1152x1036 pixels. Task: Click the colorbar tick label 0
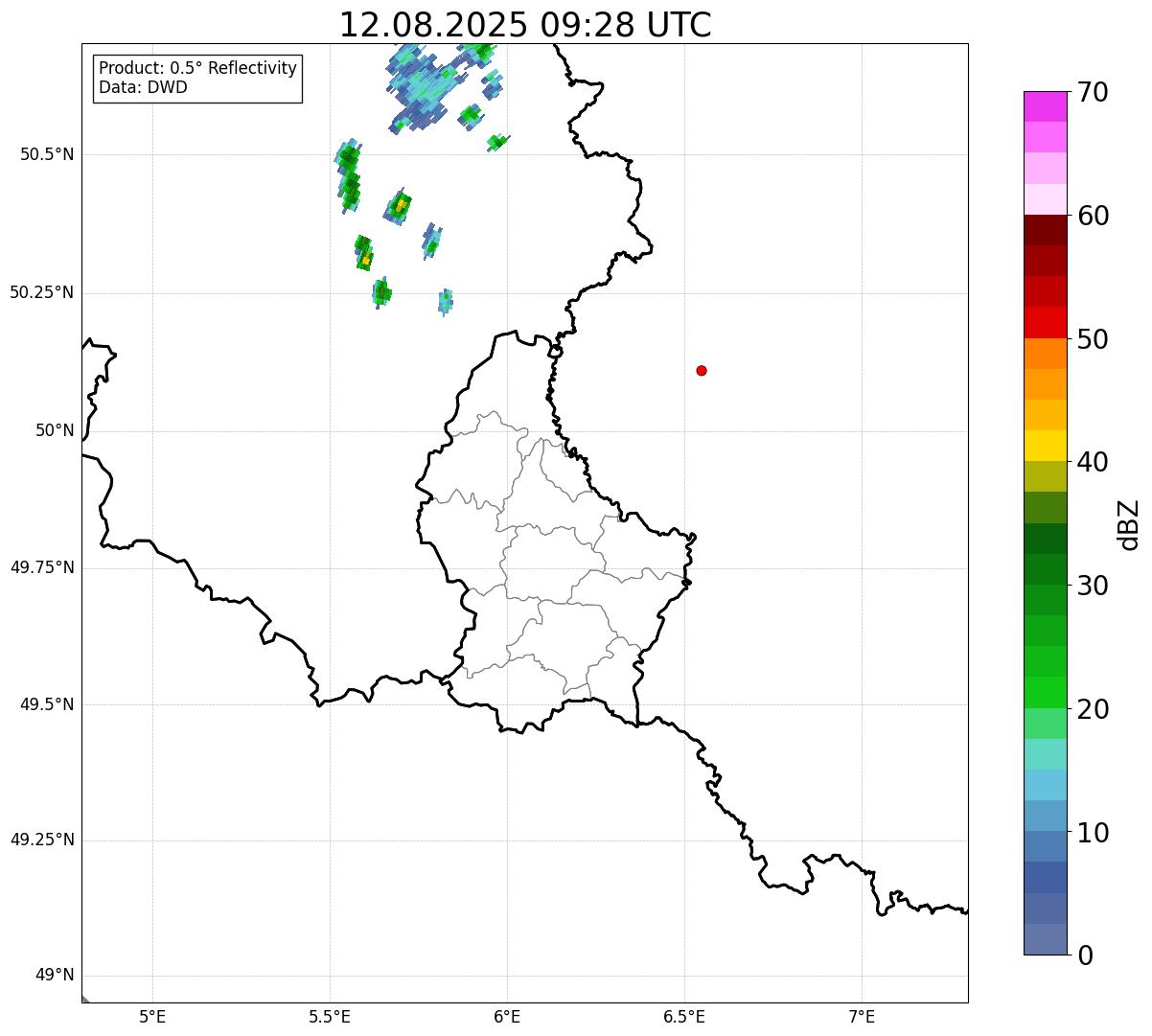[x=1085, y=955]
